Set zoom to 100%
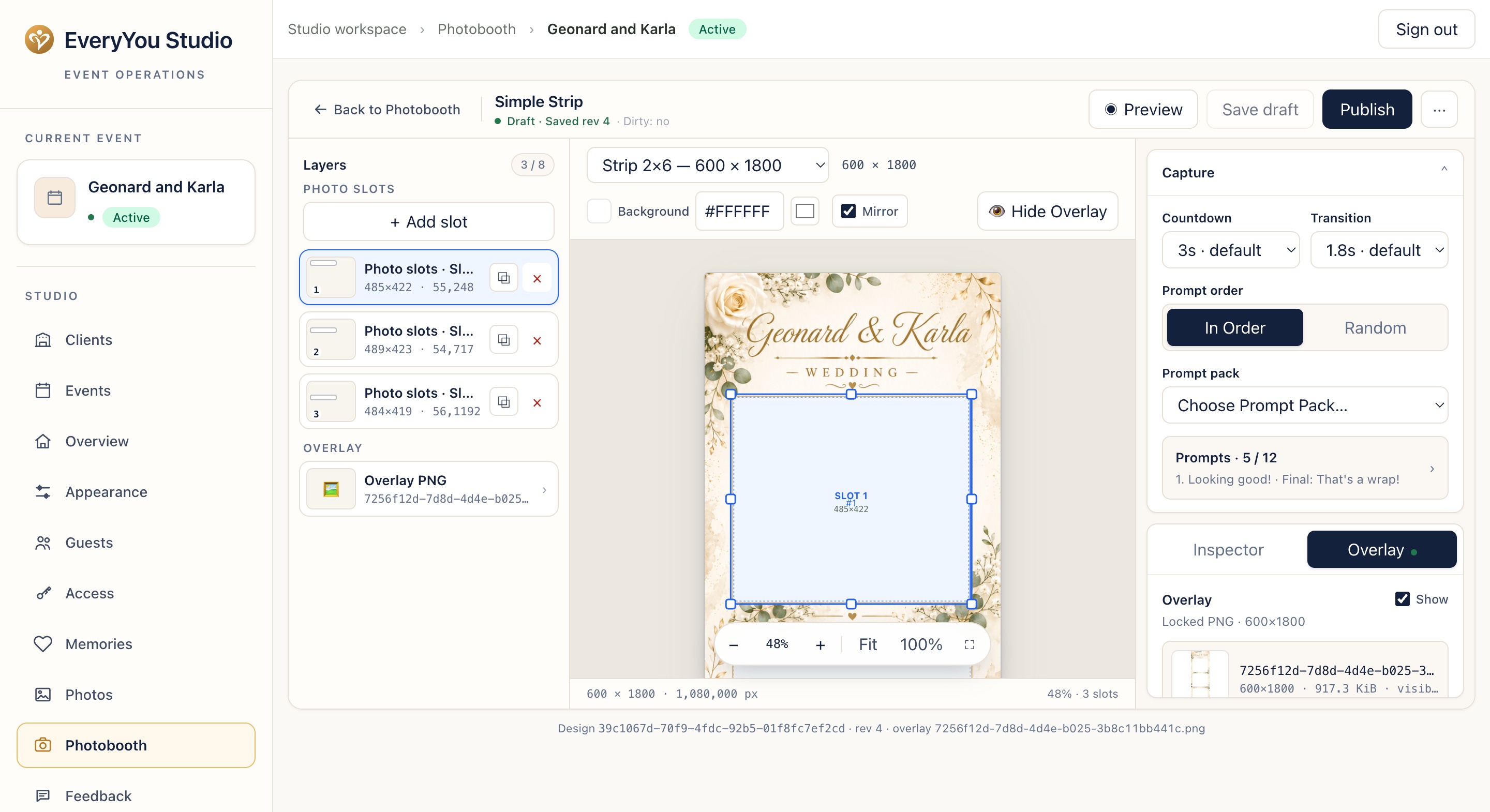Viewport: 1490px width, 812px height. tap(921, 645)
